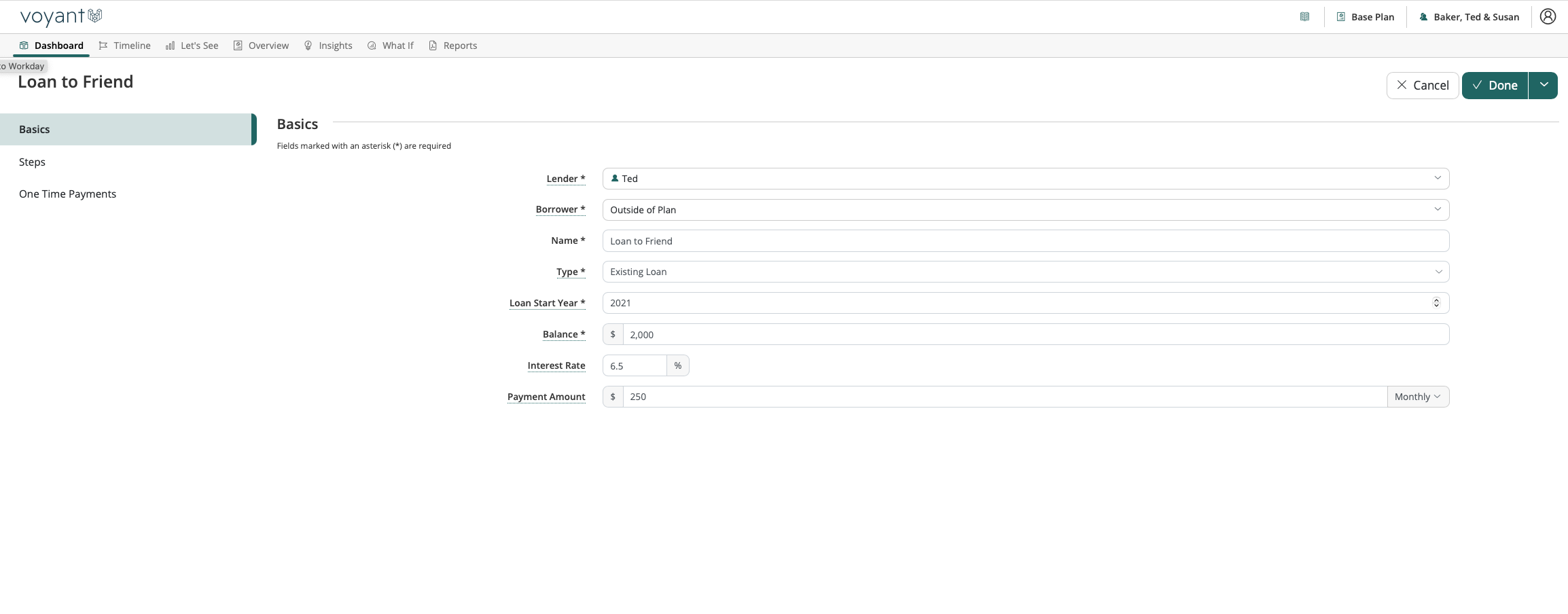Click the user profile avatar icon

click(1548, 17)
